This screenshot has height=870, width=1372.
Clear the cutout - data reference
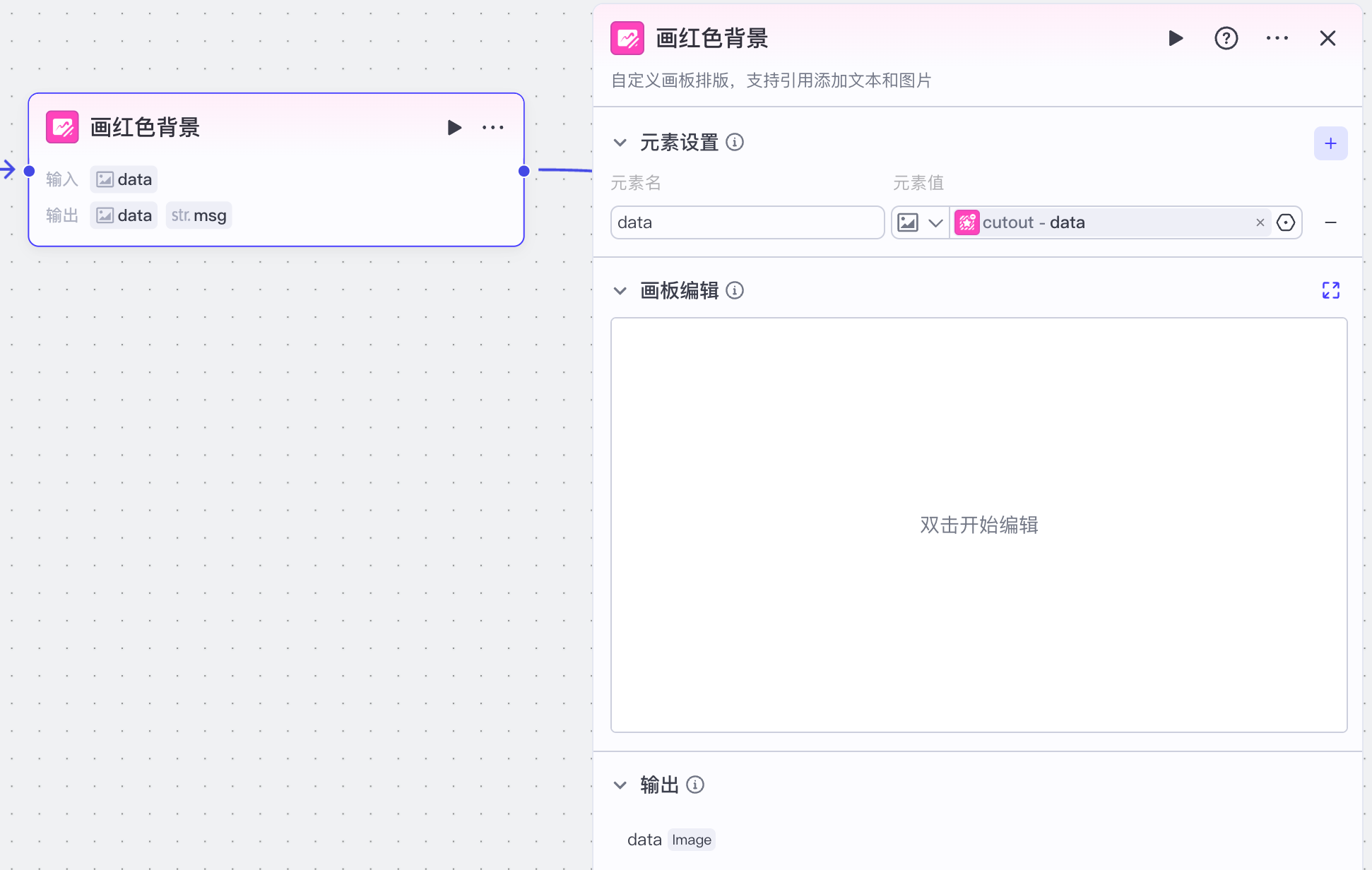pyautogui.click(x=1260, y=222)
